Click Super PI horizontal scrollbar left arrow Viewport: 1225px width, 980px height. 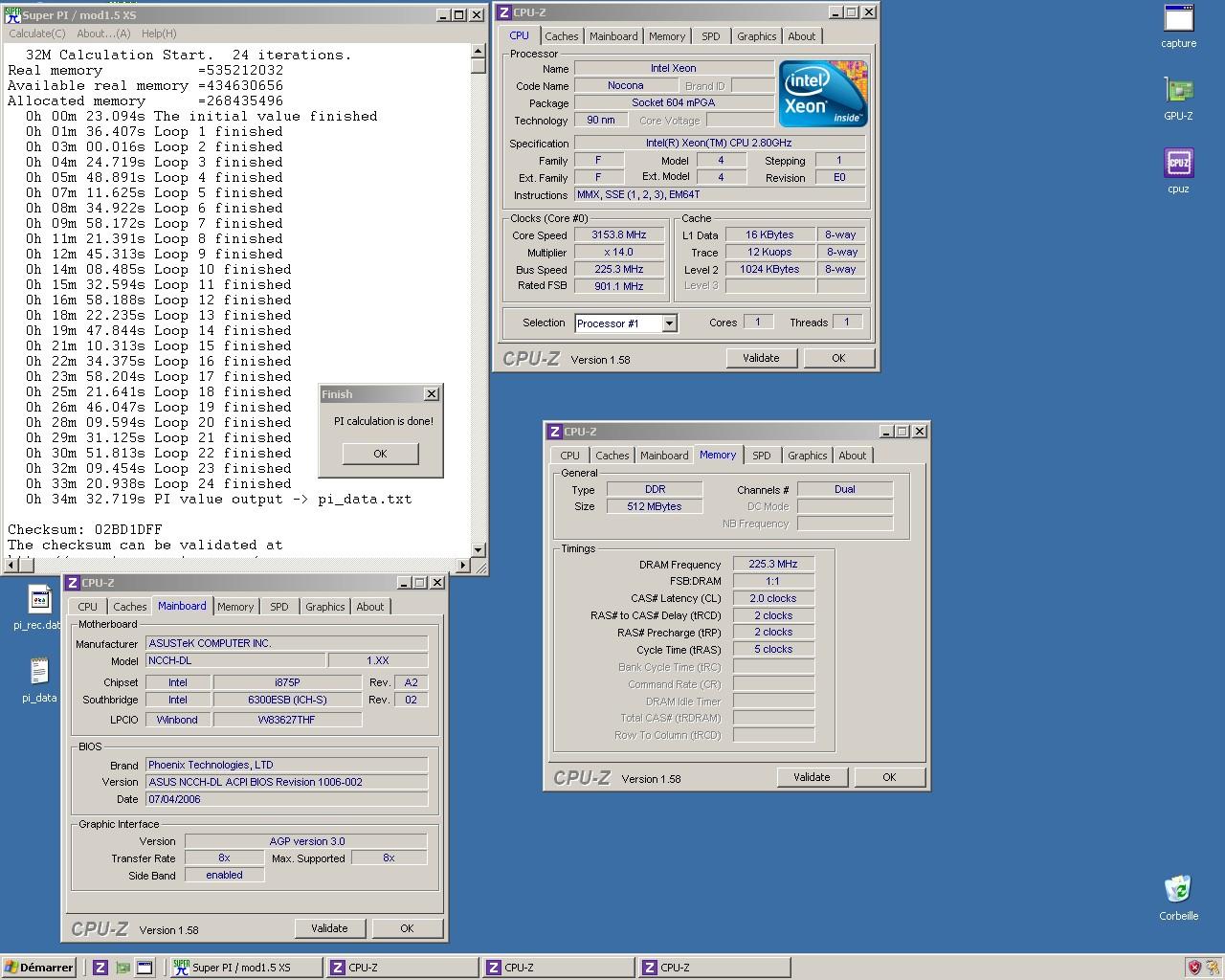pos(12,565)
